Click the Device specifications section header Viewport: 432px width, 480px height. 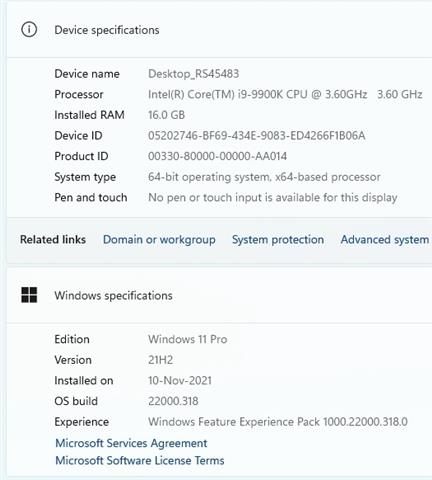point(107,30)
